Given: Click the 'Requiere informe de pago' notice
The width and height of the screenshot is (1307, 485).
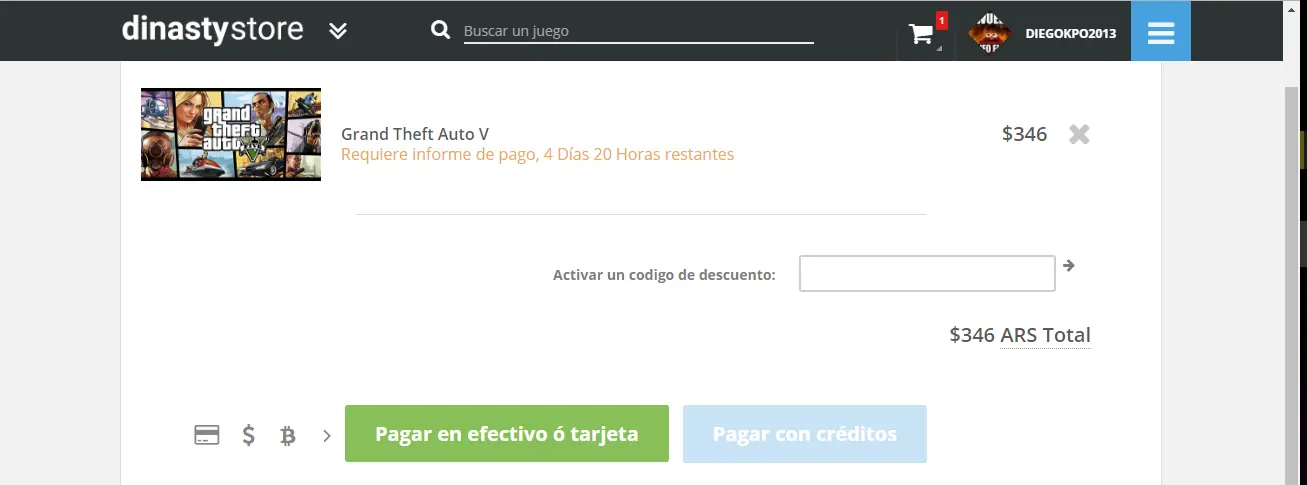Looking at the screenshot, I should pyautogui.click(x=538, y=154).
